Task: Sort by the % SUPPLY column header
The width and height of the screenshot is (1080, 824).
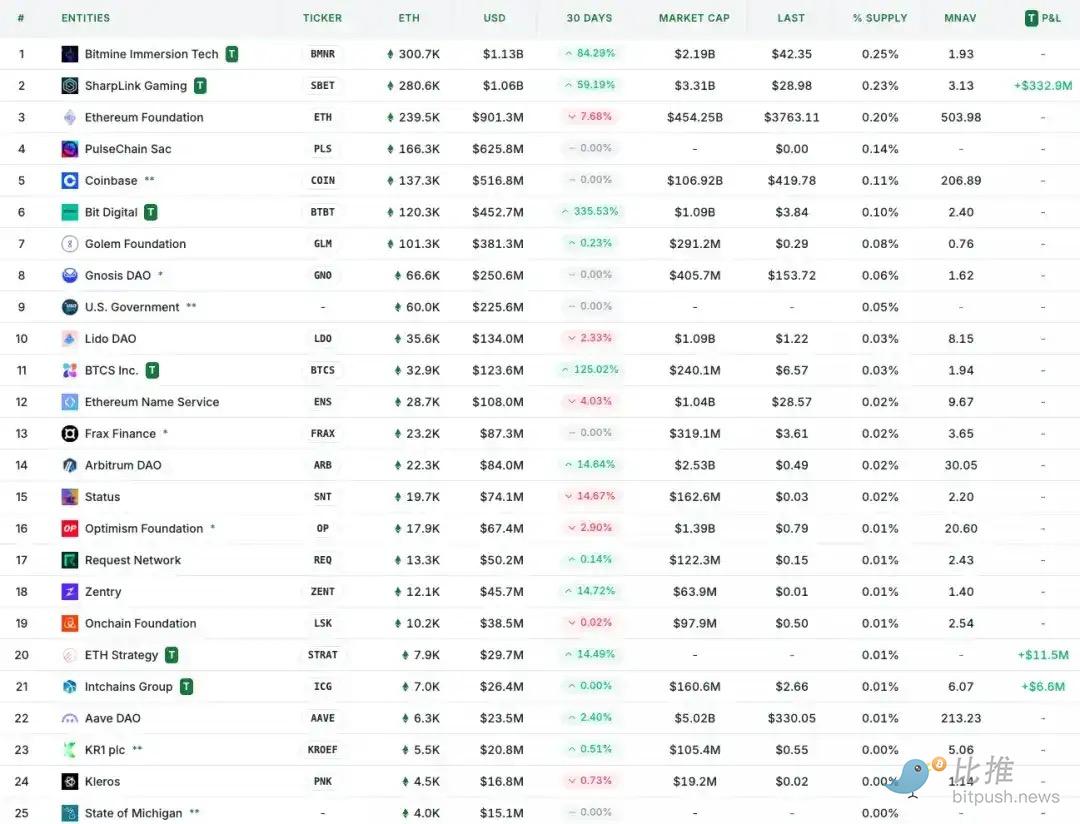Action: pyautogui.click(x=880, y=18)
